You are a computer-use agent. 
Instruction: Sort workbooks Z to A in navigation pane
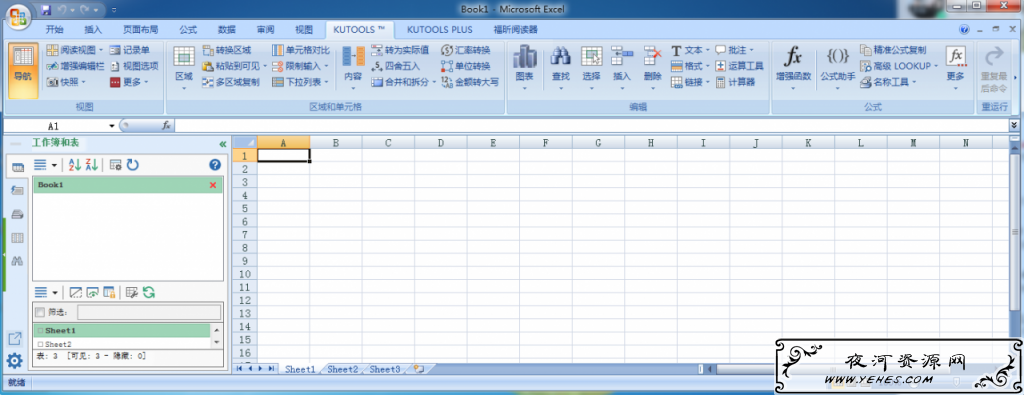(91, 165)
